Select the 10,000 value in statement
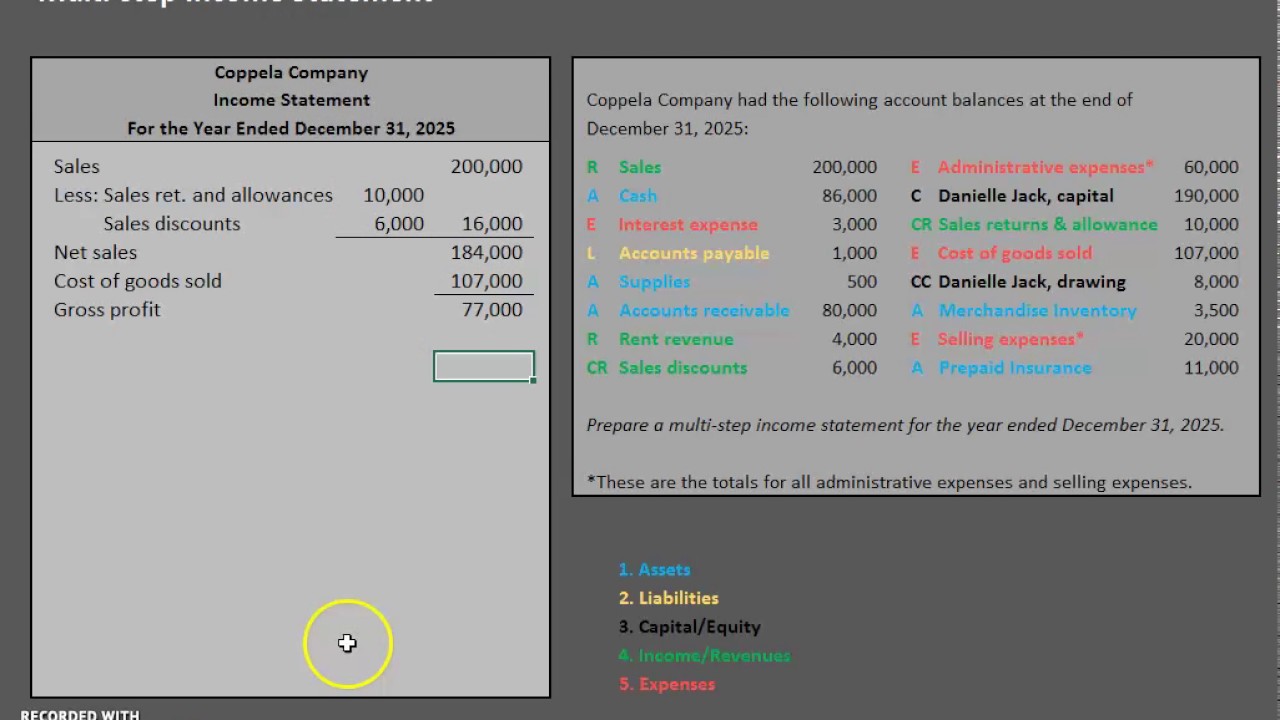The image size is (1280, 720). [394, 195]
